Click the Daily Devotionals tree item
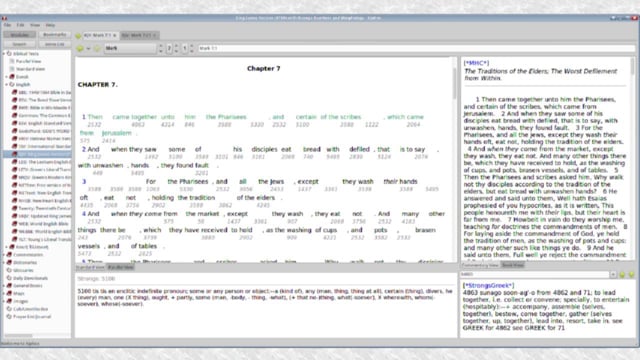Viewport: 640px width, 360px height. pos(30,278)
